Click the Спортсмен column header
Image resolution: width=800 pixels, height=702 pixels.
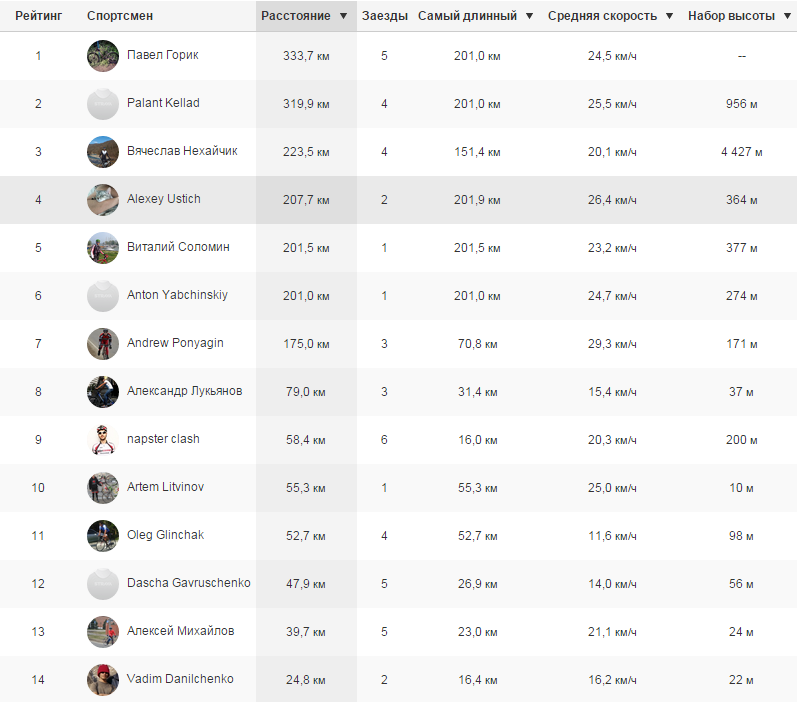pos(120,17)
